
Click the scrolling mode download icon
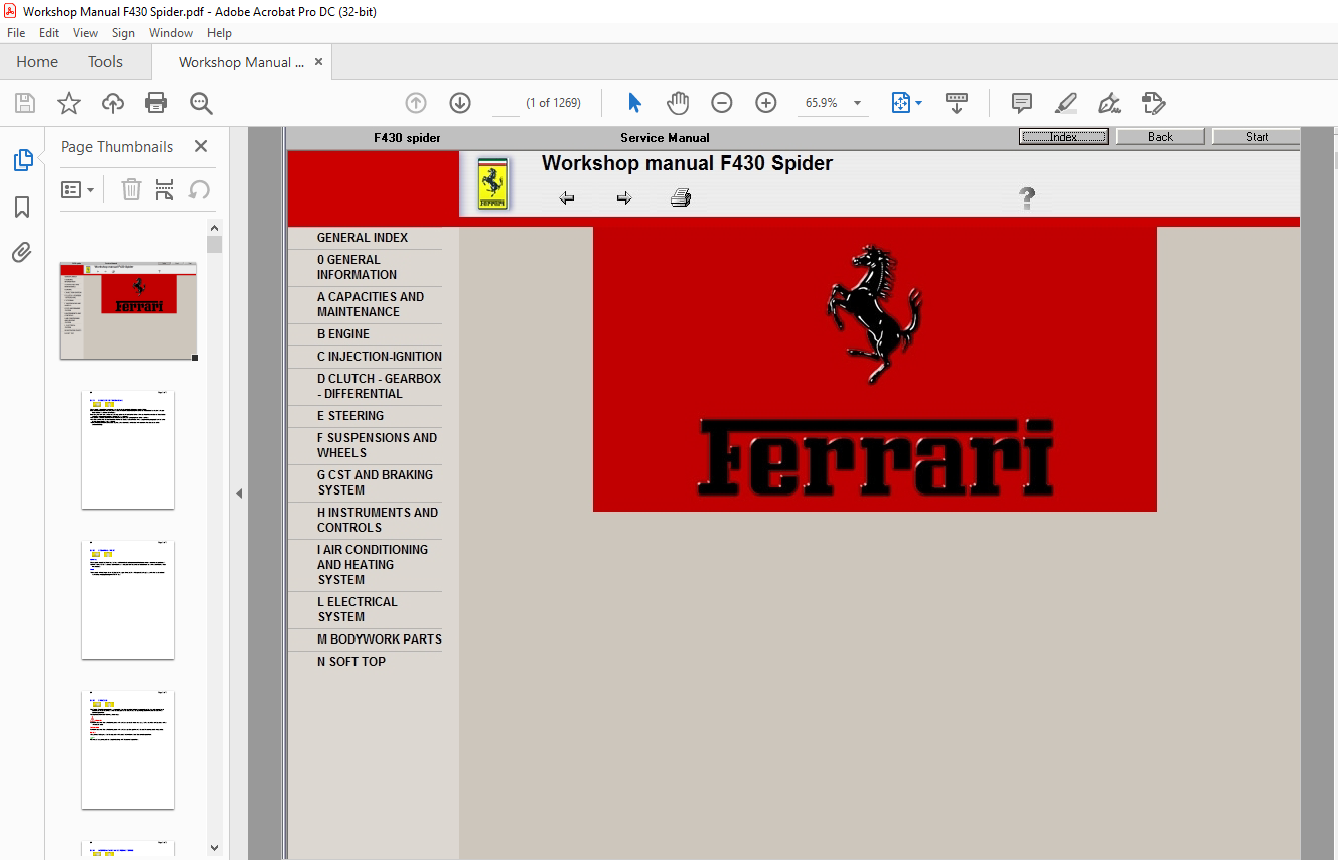[957, 103]
